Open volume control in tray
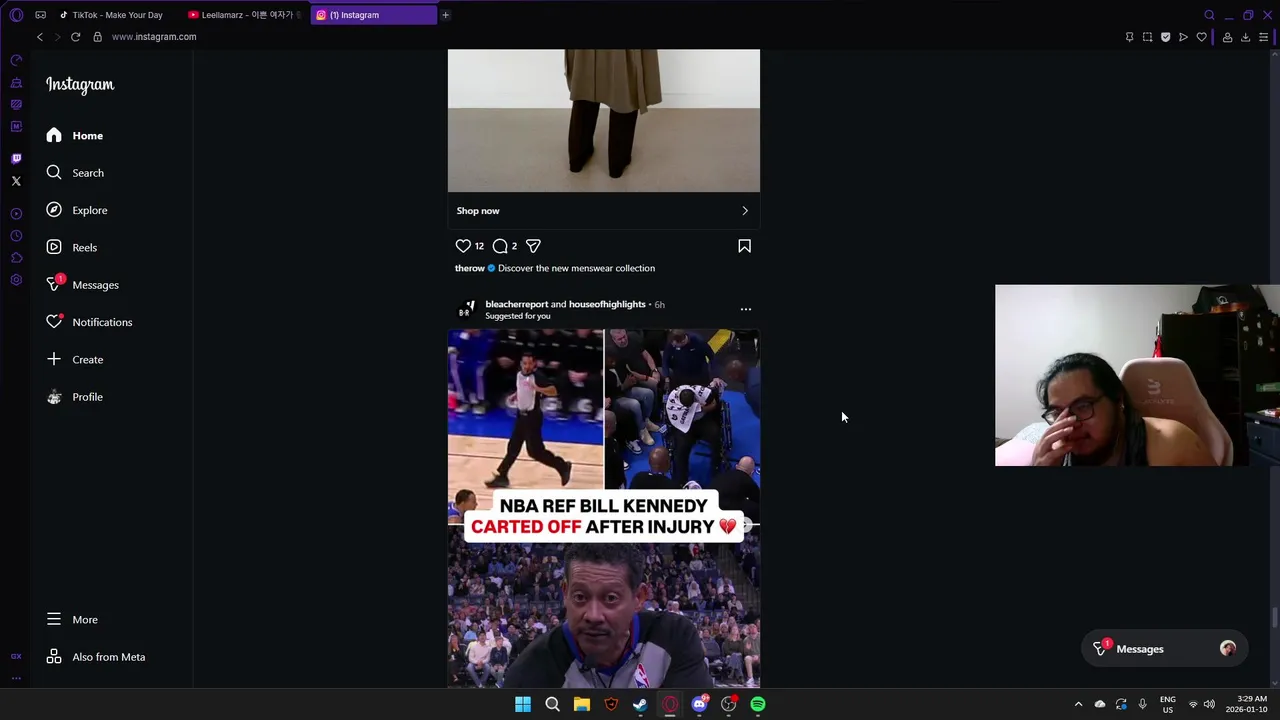Image resolution: width=1280 pixels, height=720 pixels. 1209,704
